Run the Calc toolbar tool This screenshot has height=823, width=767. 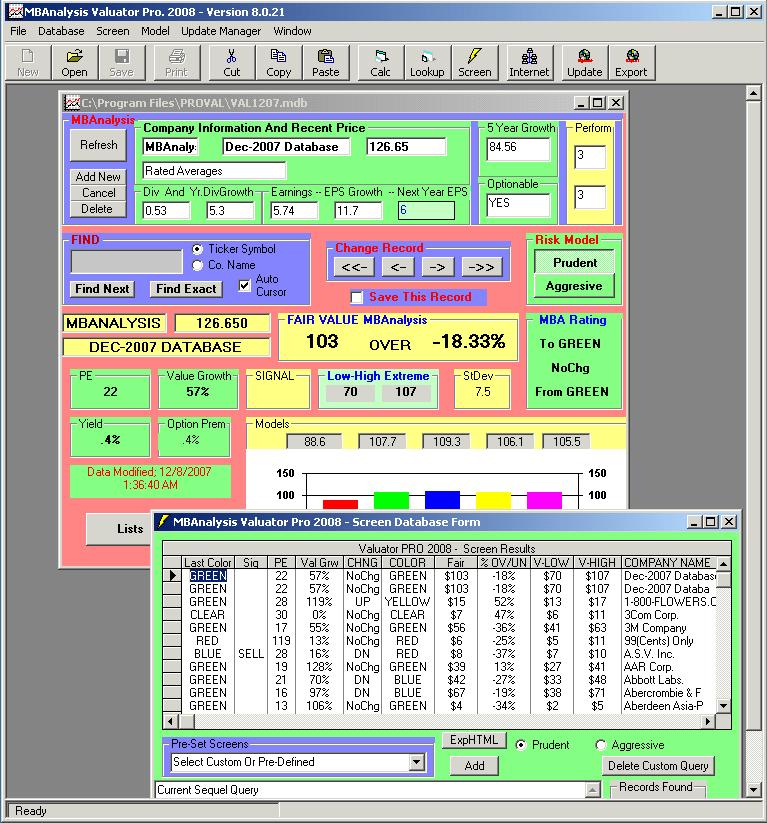click(380, 62)
